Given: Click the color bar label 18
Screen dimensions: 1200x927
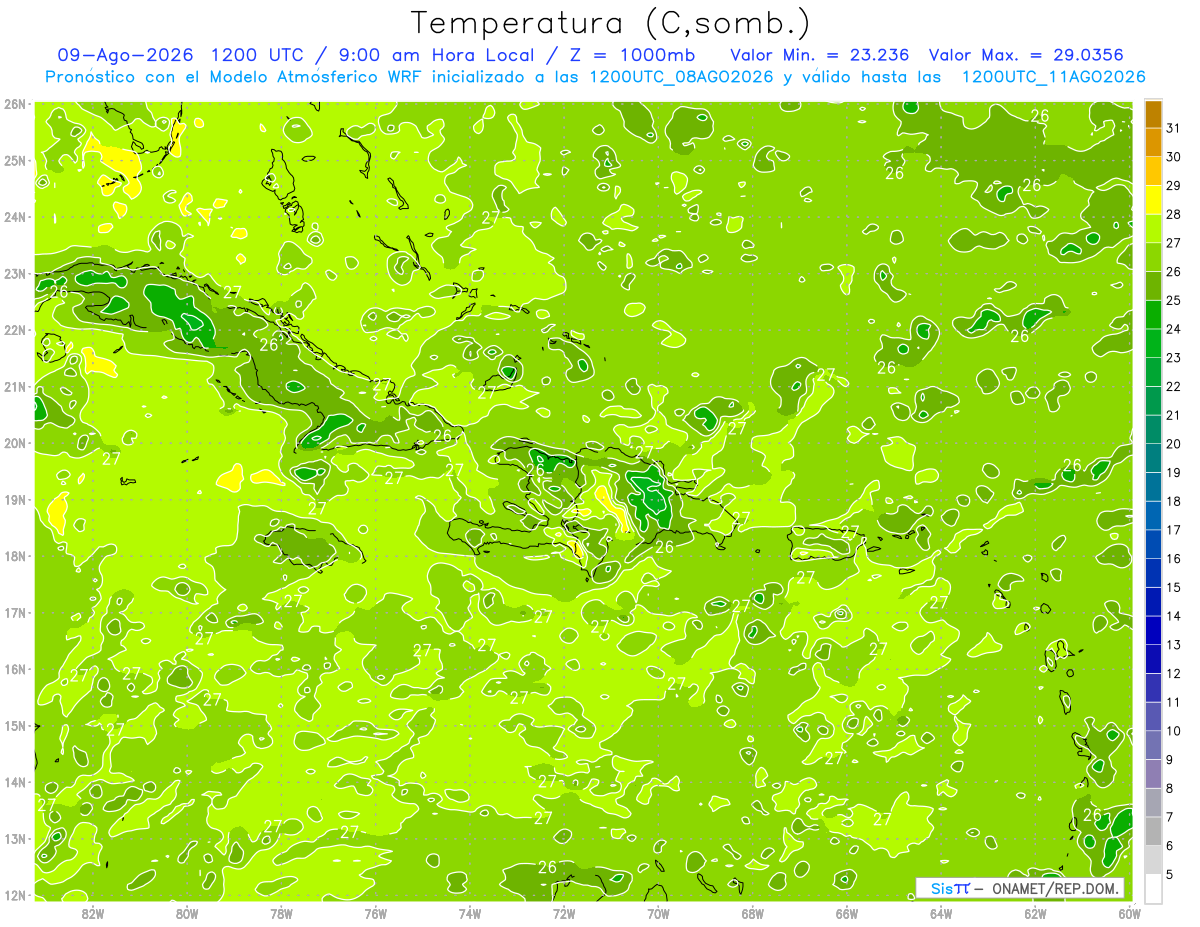Looking at the screenshot, I should tap(1174, 502).
